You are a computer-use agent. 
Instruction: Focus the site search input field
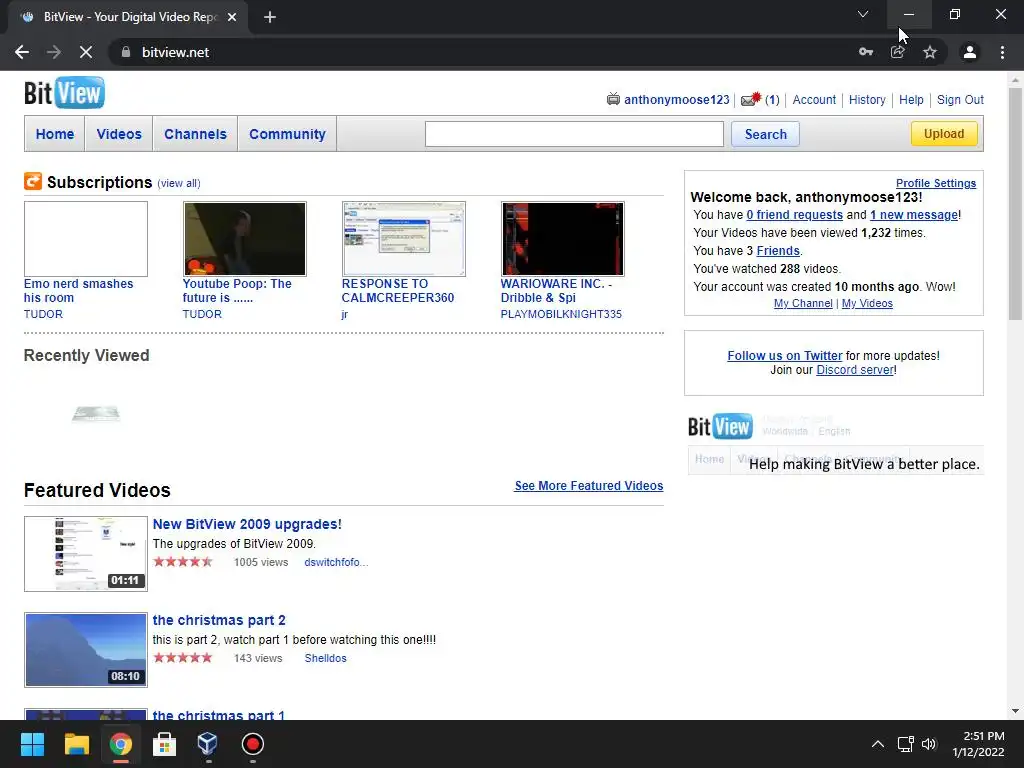574,134
